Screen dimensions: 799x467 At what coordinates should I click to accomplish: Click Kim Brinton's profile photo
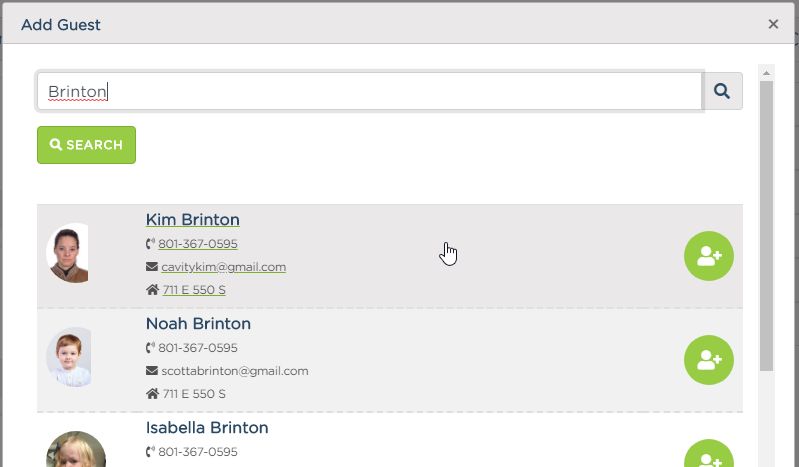[67, 253]
